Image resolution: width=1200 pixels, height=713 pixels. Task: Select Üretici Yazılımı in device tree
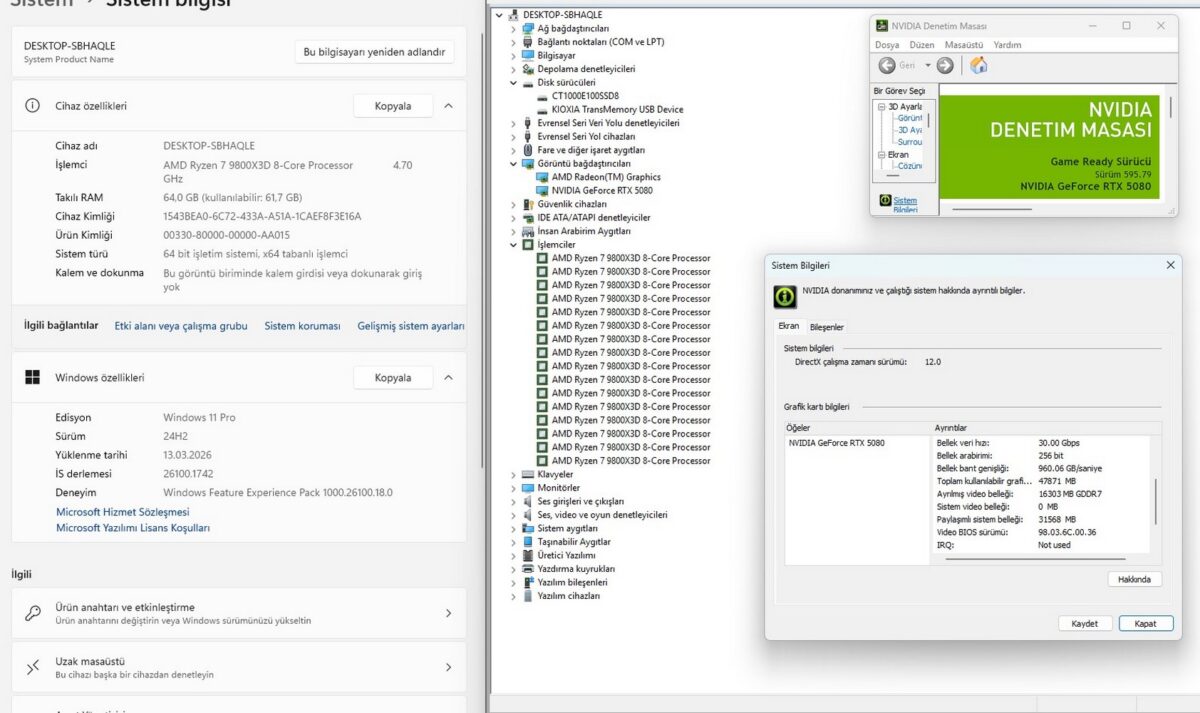(566, 555)
